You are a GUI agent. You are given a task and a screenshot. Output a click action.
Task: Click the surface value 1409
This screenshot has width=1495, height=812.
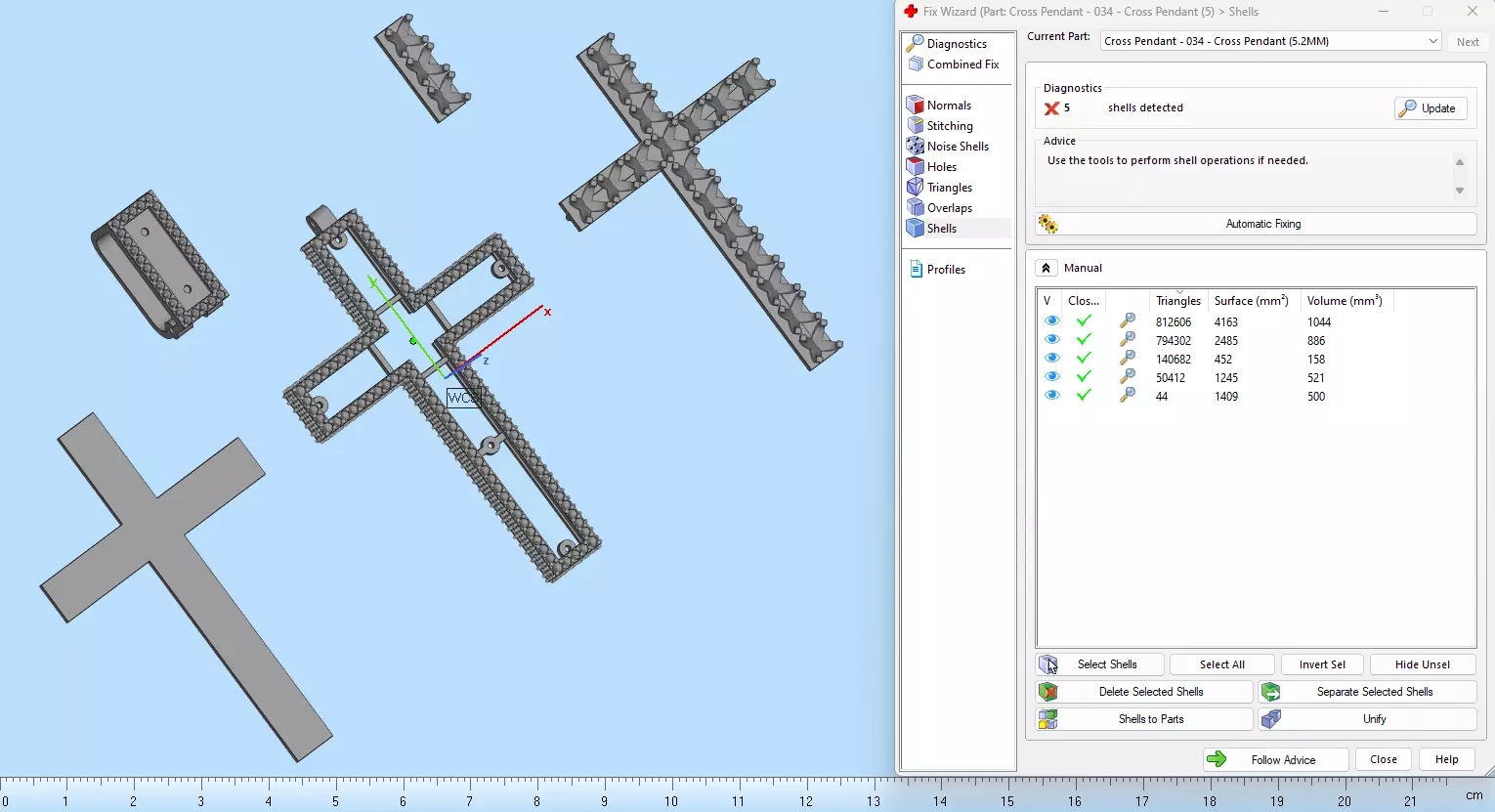1226,397
